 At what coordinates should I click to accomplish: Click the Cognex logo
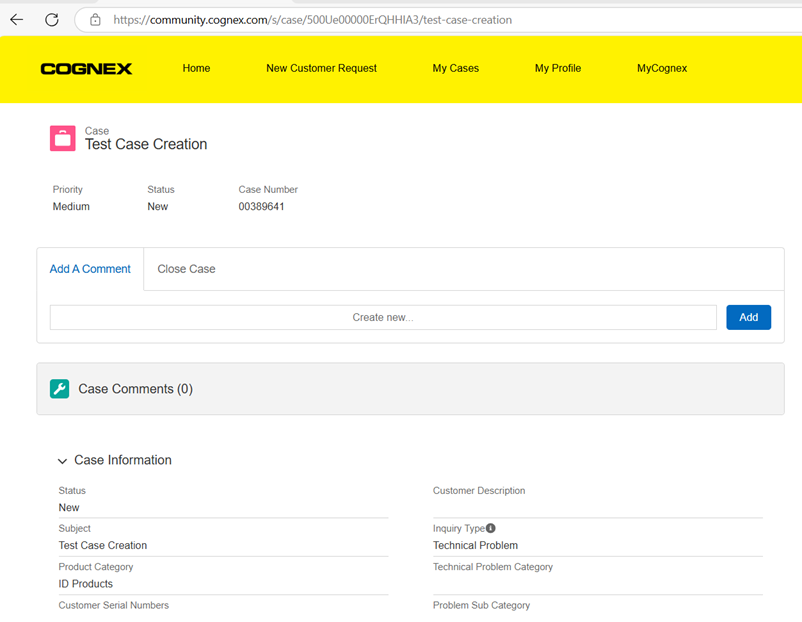pos(86,69)
